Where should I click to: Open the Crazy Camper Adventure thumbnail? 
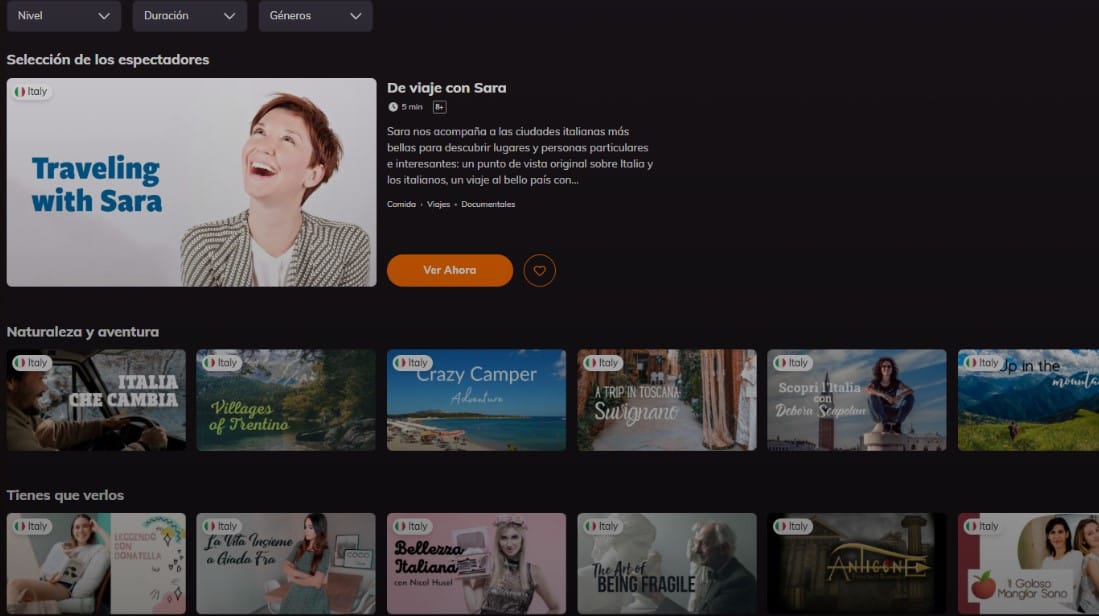(476, 400)
